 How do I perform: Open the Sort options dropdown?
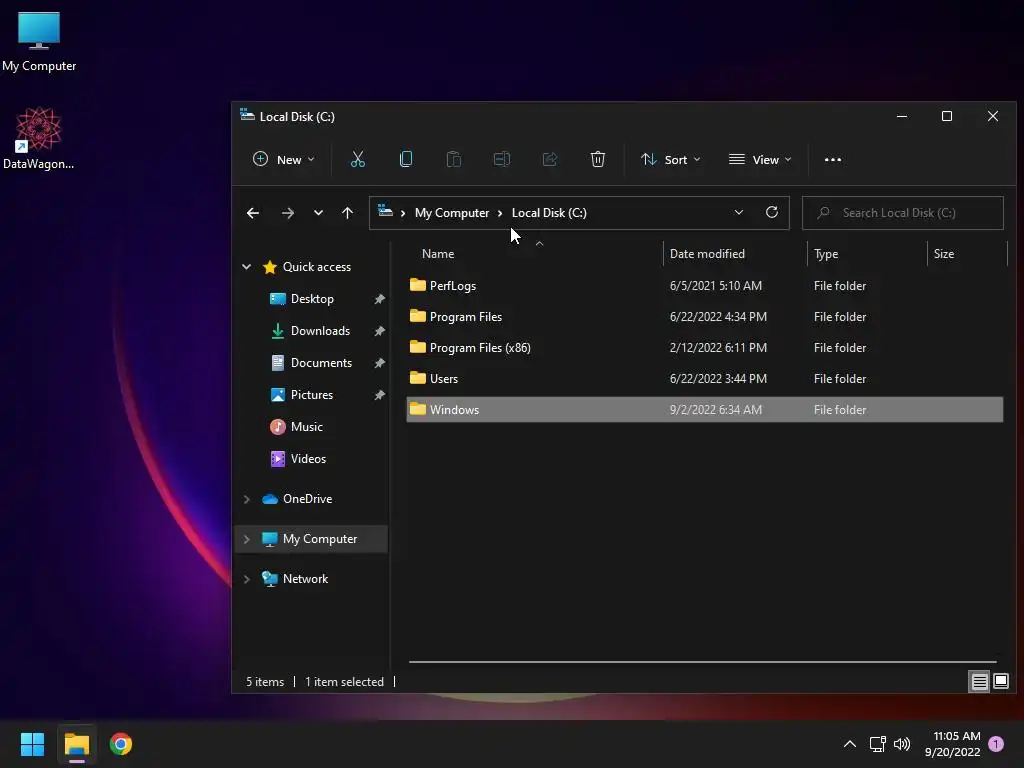[x=670, y=159]
